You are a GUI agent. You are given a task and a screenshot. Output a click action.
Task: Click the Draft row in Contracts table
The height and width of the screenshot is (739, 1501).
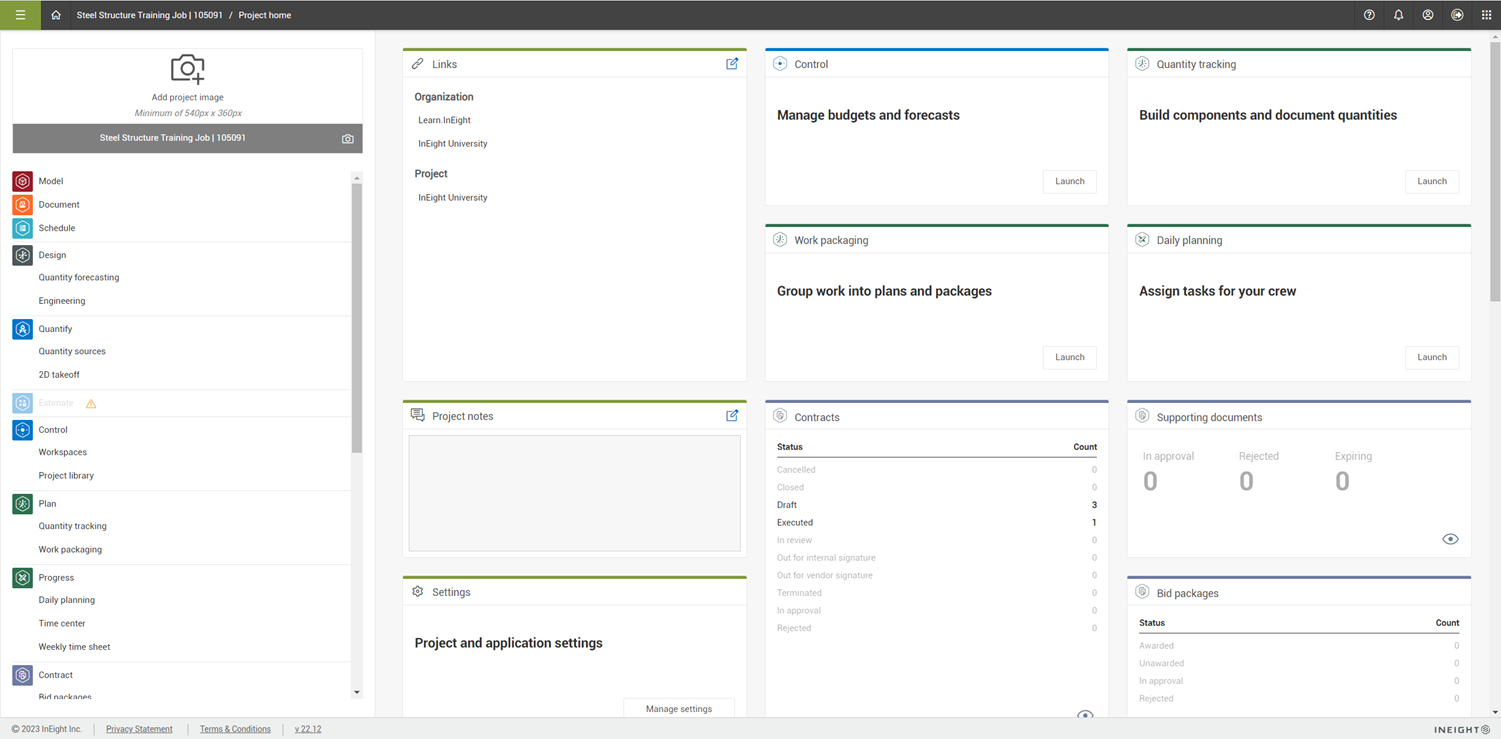[x=937, y=505]
